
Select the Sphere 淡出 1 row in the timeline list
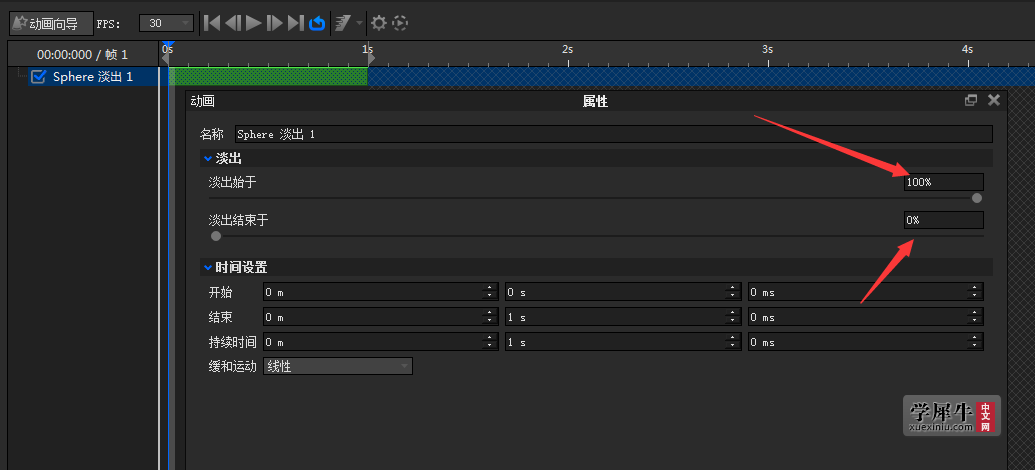(x=92, y=77)
